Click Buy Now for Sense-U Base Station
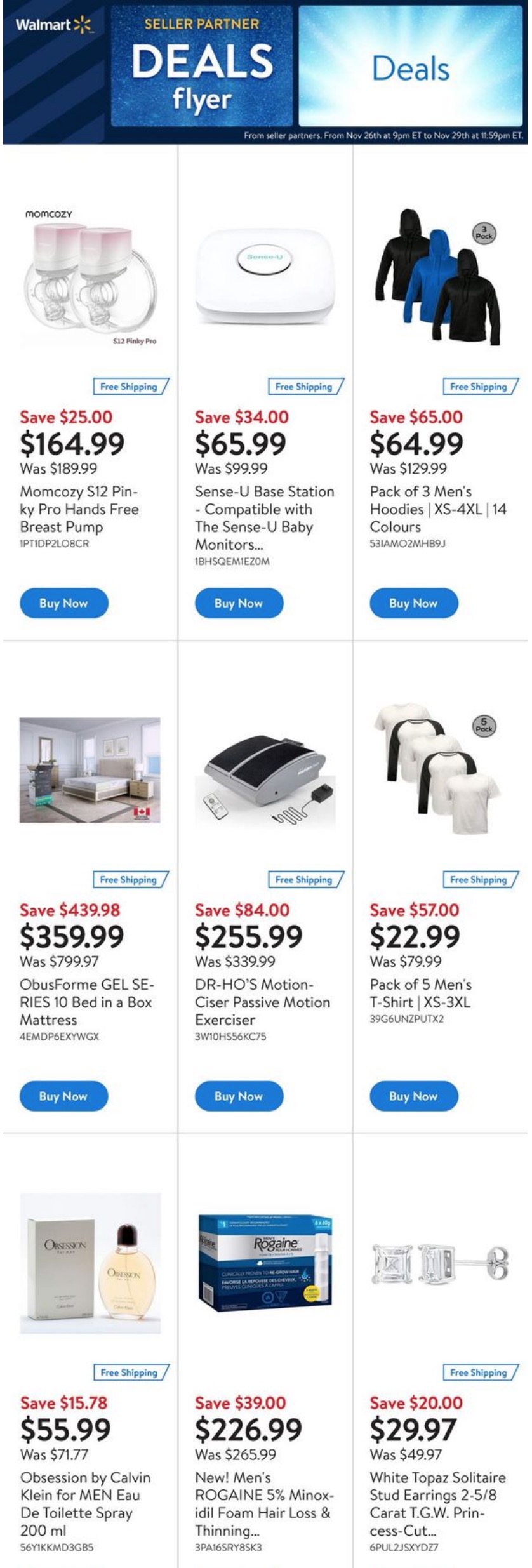The width and height of the screenshot is (532, 1568). [x=239, y=603]
